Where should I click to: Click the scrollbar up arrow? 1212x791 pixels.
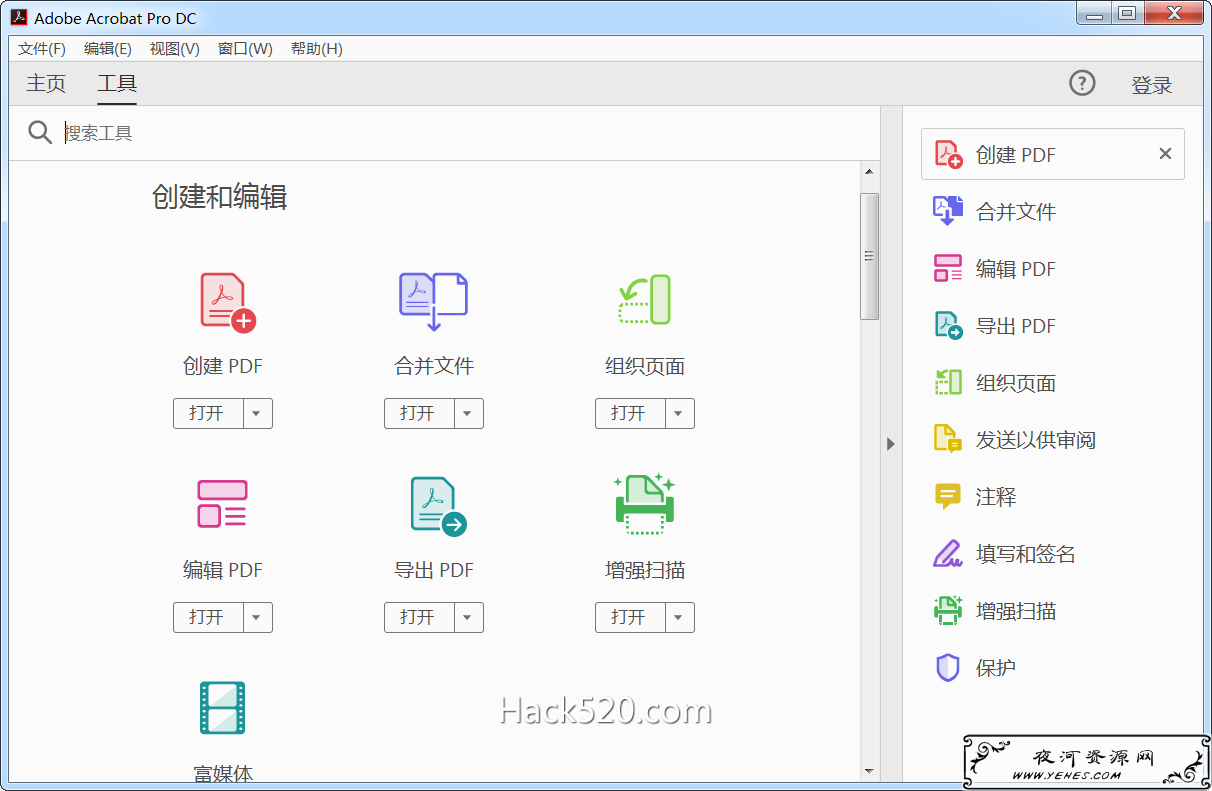point(869,172)
